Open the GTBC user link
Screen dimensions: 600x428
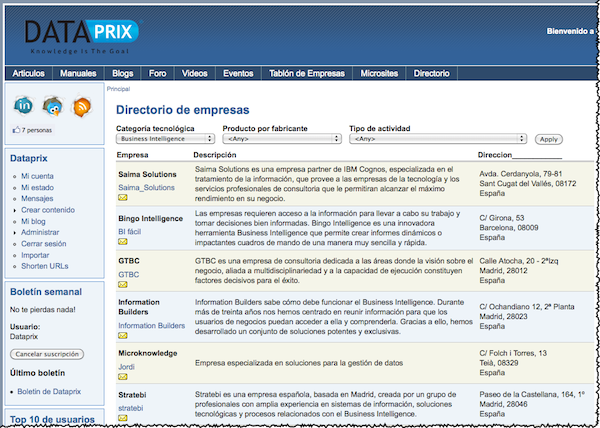click(x=129, y=275)
